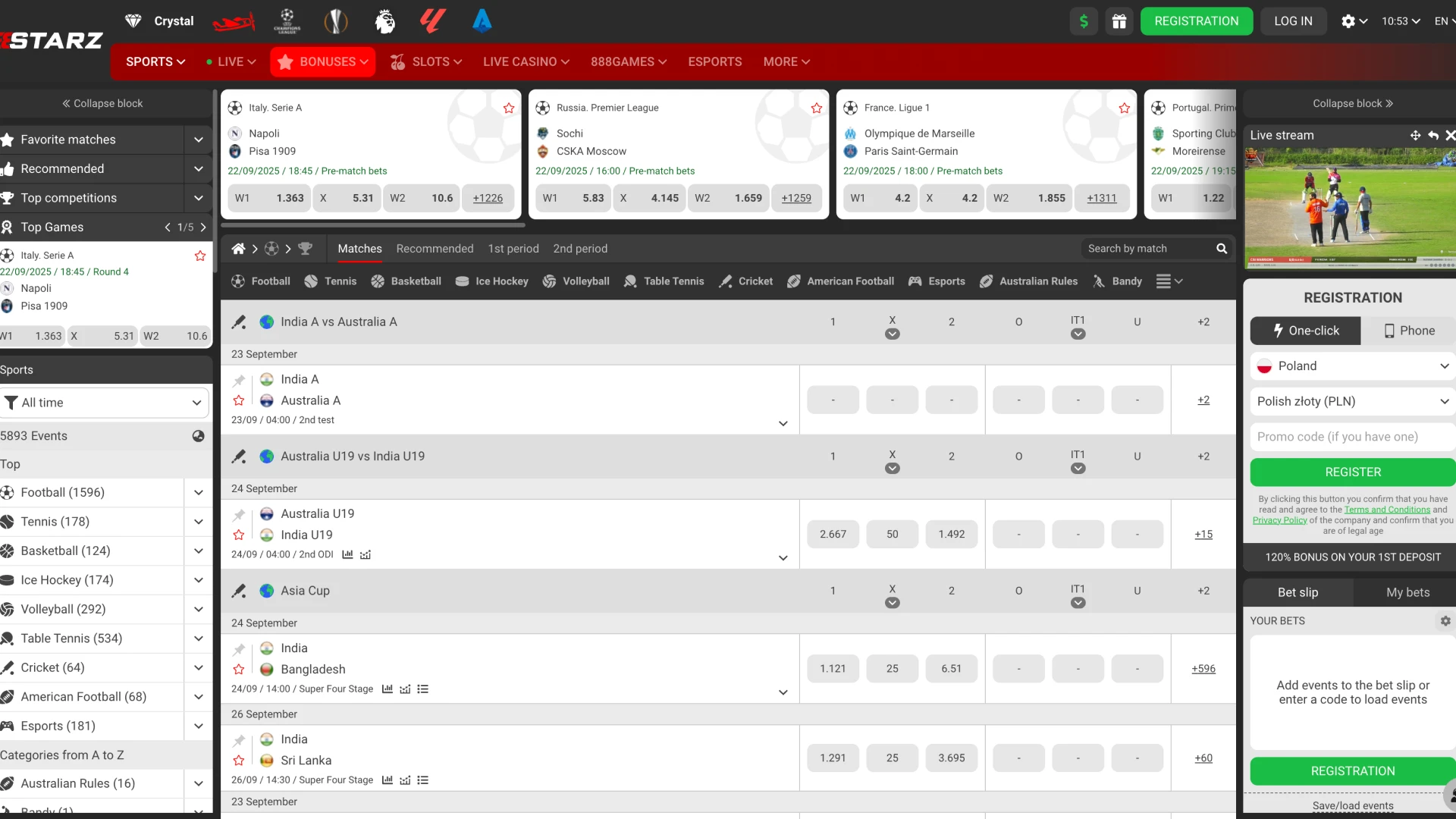Image resolution: width=1456 pixels, height=819 pixels.
Task: Click the bet slip settings gear
Action: pyautogui.click(x=1445, y=621)
